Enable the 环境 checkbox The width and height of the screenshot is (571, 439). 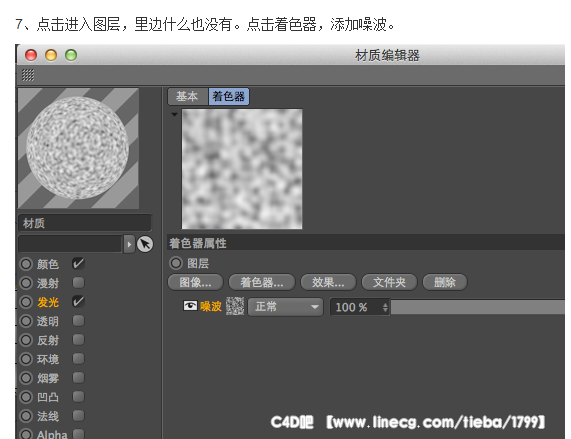point(78,359)
